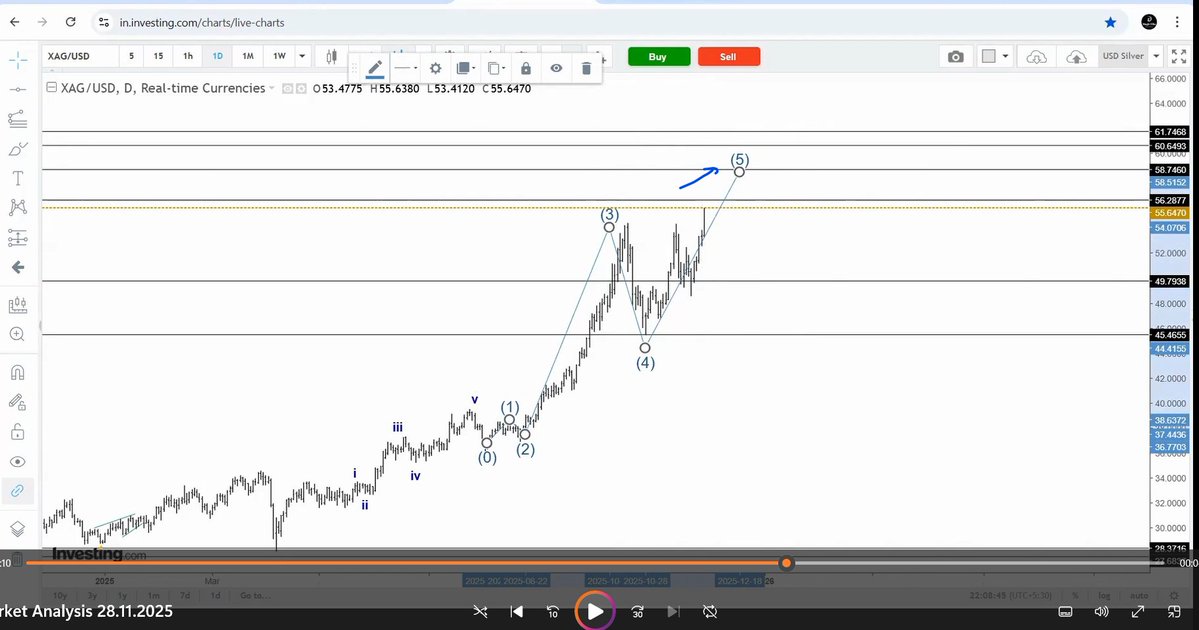Open the object tree layers icon
Viewport: 1199px width, 630px height.
pyautogui.click(x=18, y=529)
